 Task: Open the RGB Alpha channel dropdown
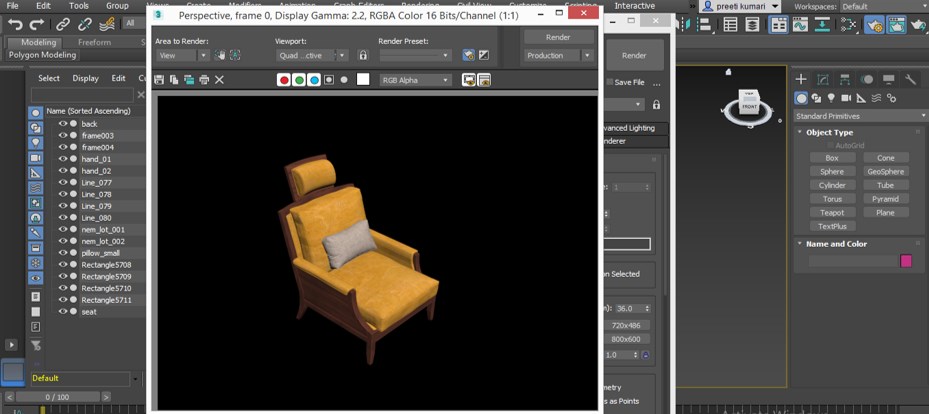[x=416, y=80]
